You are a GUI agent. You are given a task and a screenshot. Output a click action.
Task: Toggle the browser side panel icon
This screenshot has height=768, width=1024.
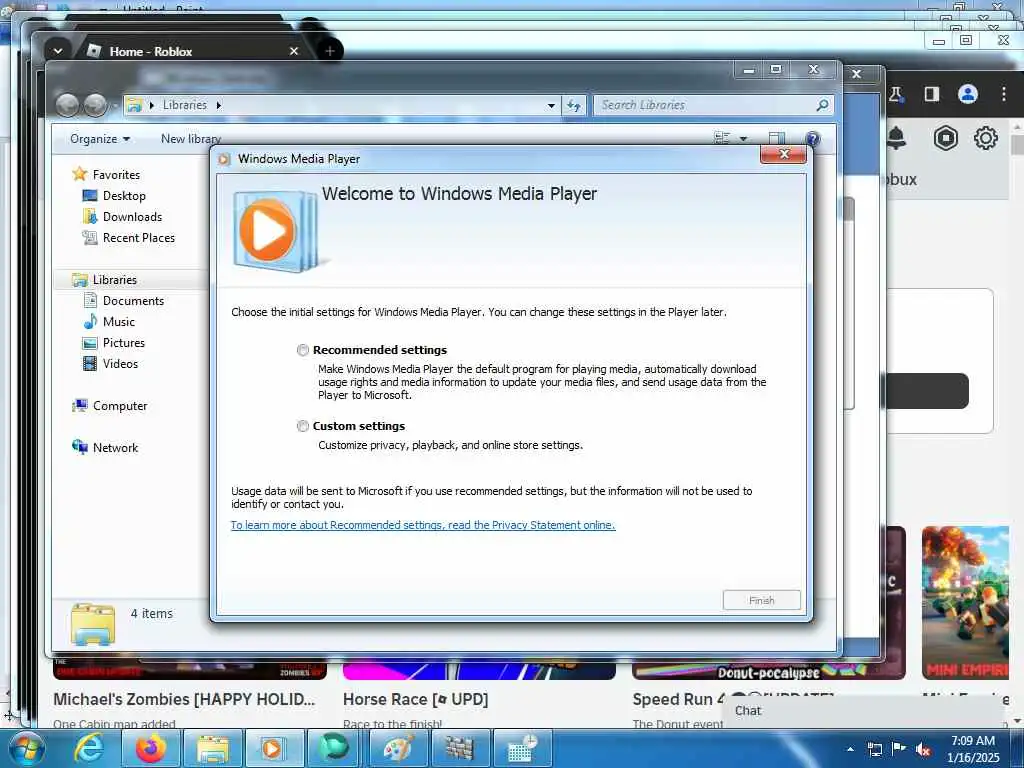coord(932,95)
